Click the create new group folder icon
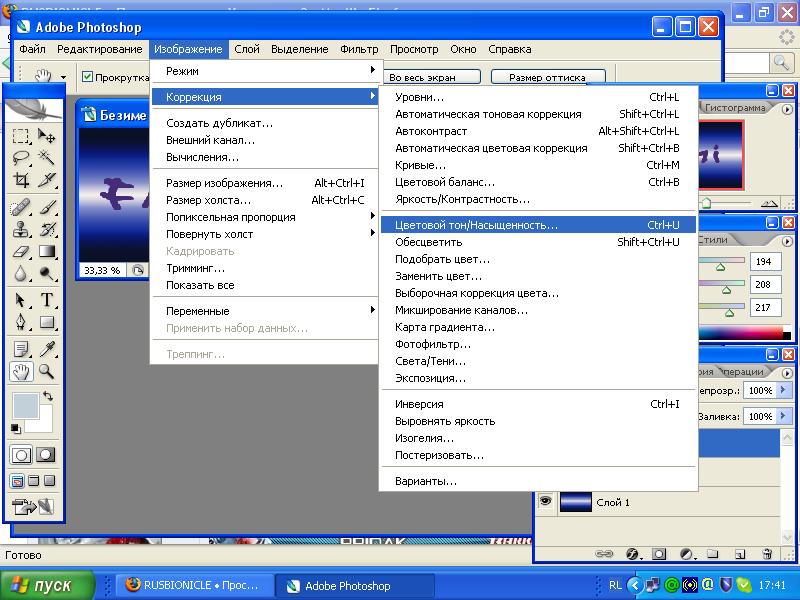800x600 pixels. 713,554
